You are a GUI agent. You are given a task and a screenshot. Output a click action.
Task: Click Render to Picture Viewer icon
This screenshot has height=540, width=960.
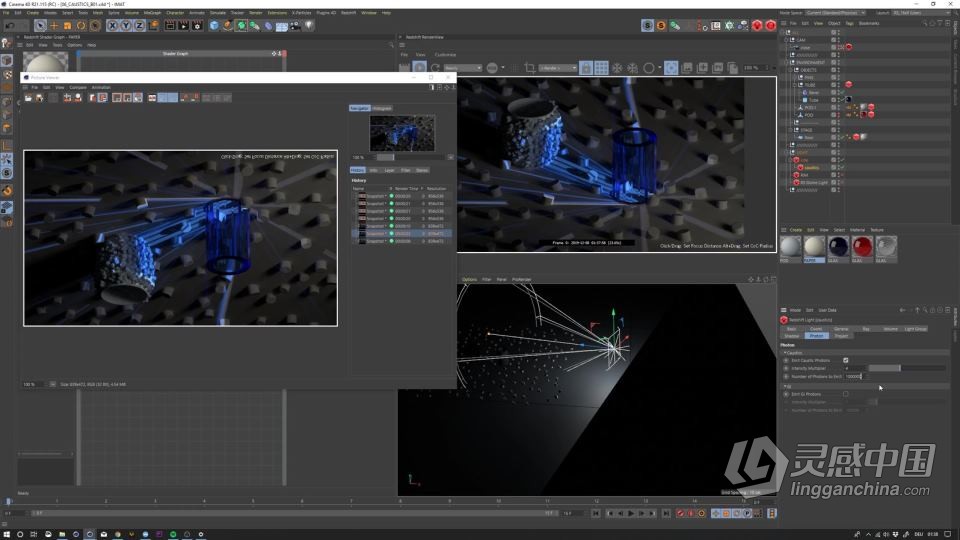pyautogui.click(x=184, y=26)
